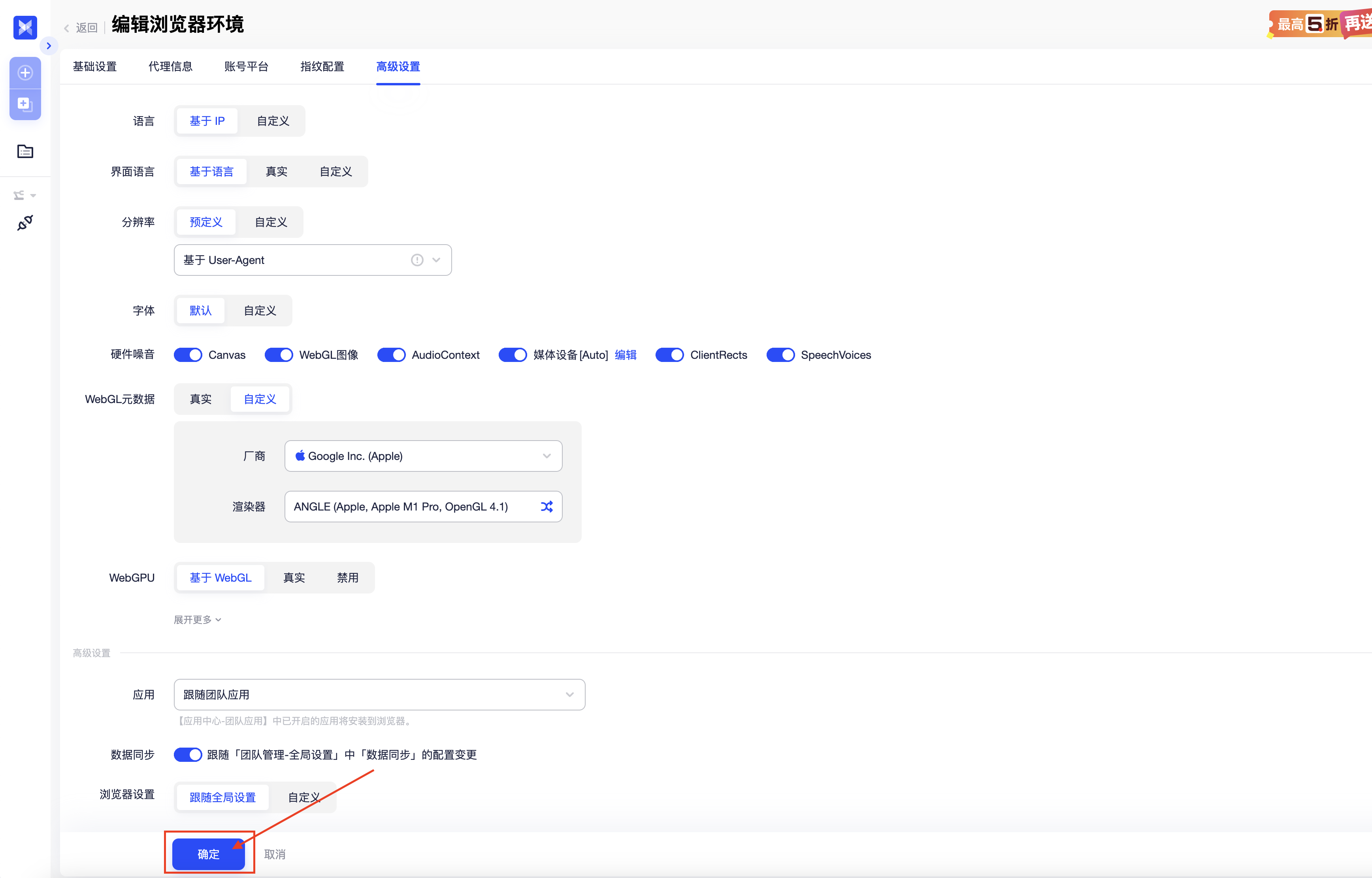Select 默认 for 字体
The image size is (1372, 878).
201,311
